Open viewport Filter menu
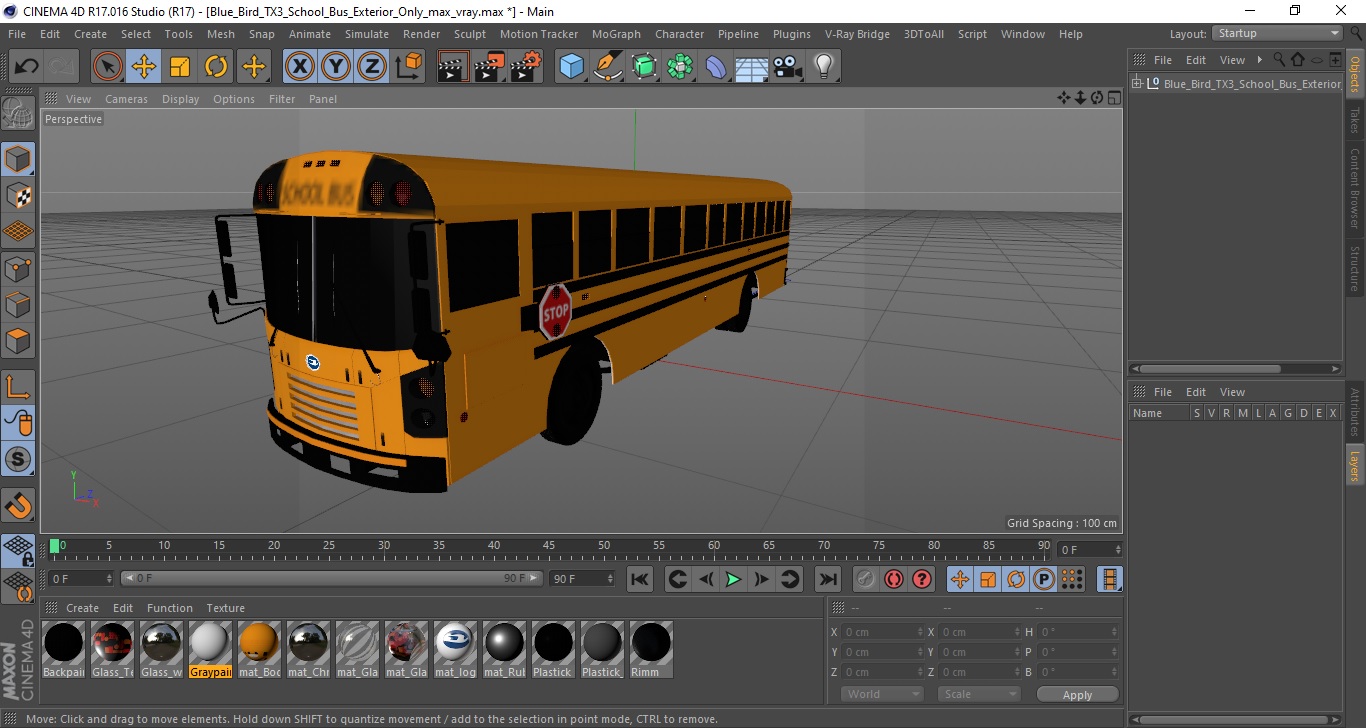This screenshot has width=1366, height=728. [x=282, y=99]
